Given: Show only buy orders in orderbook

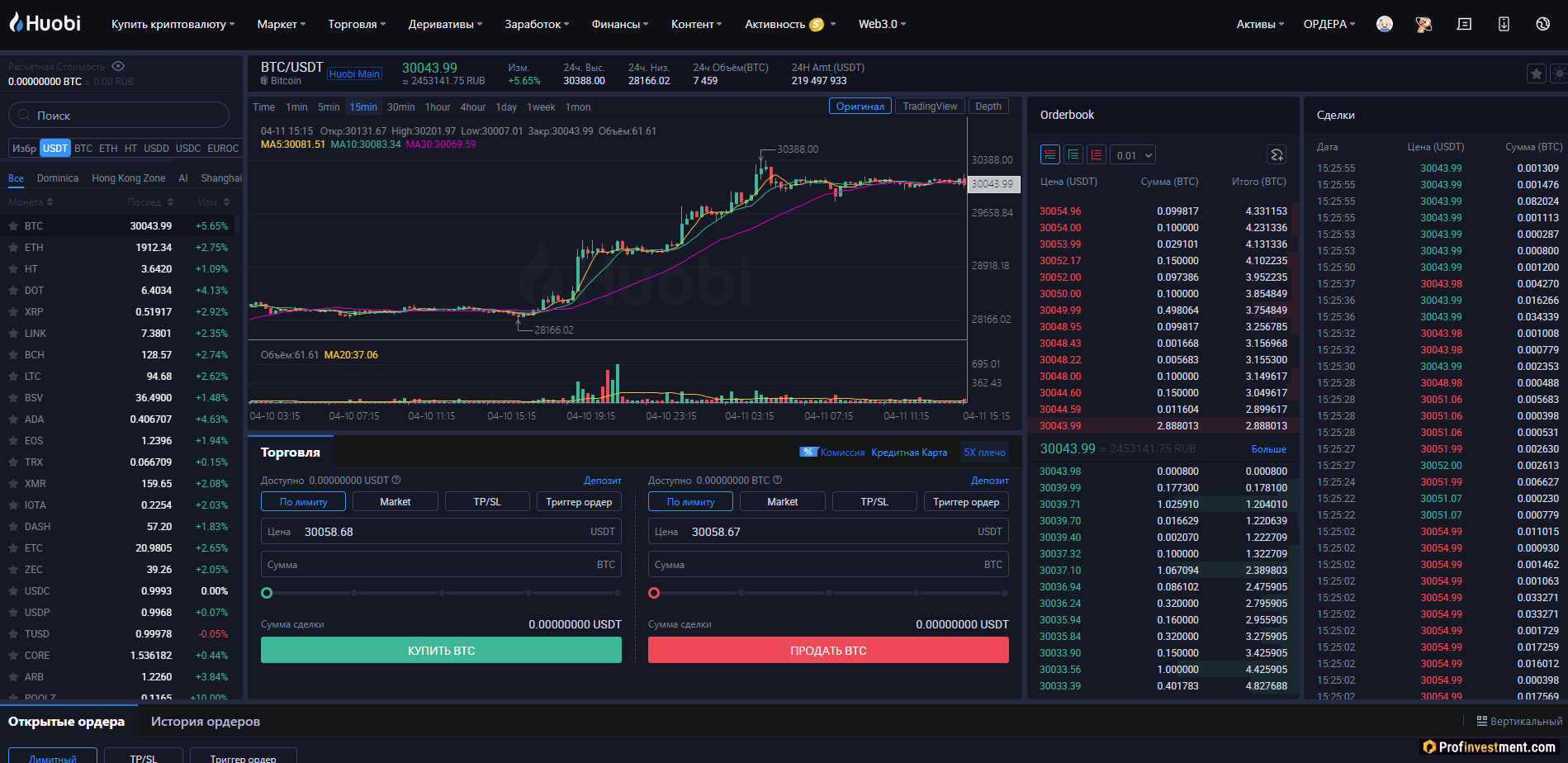Looking at the screenshot, I should 1073,154.
